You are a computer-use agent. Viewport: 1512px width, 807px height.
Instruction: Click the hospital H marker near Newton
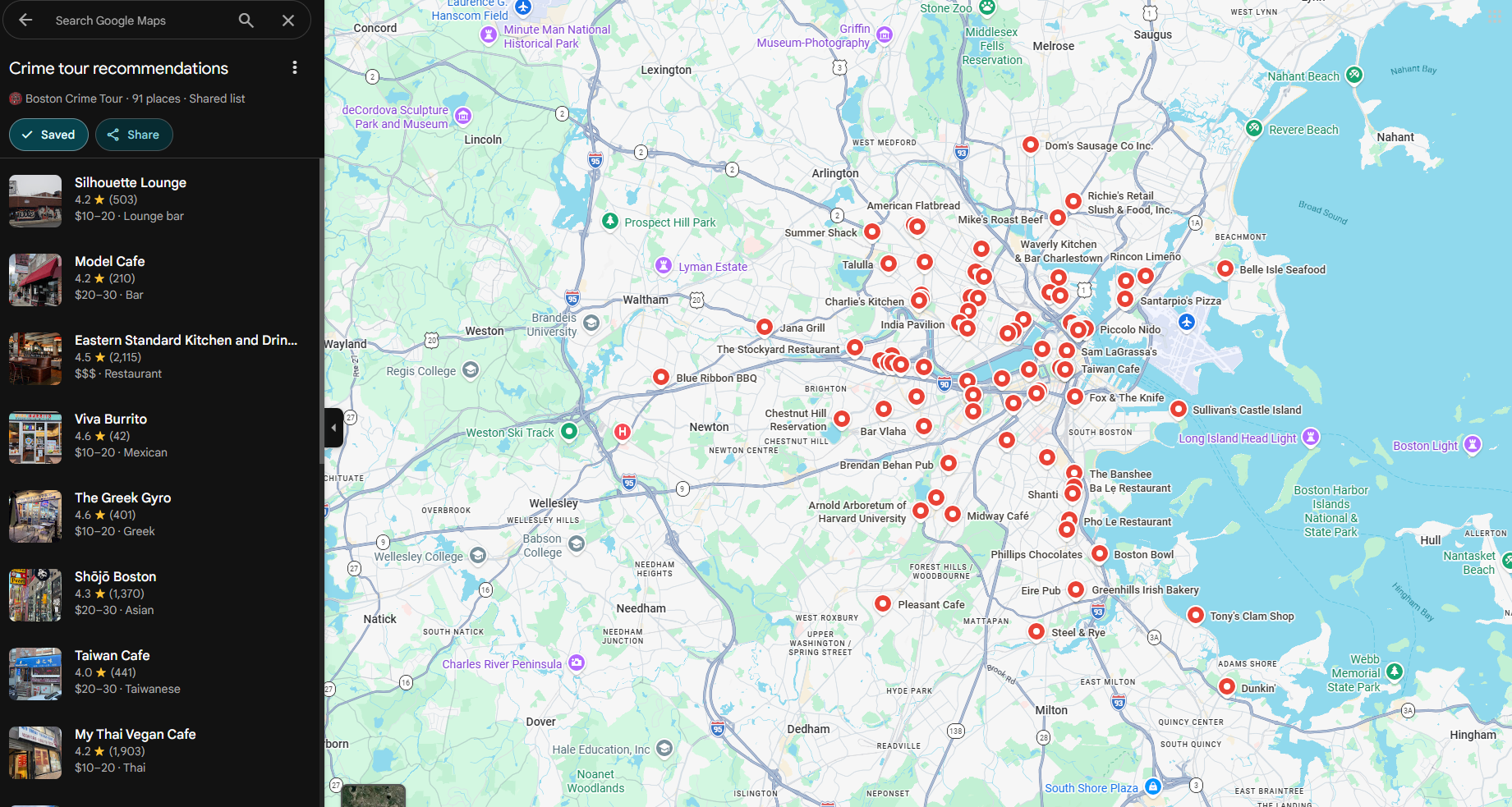(623, 432)
